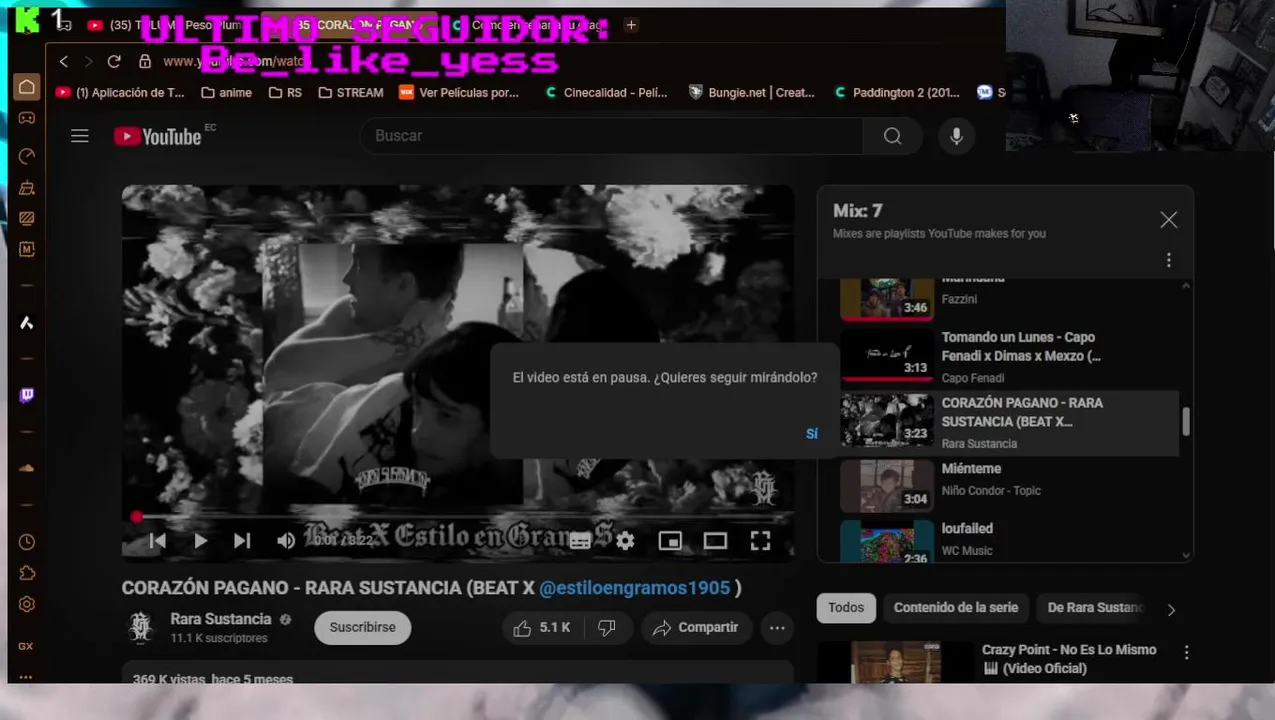Play Miénteme by Niño Condor in mix

(1010, 486)
